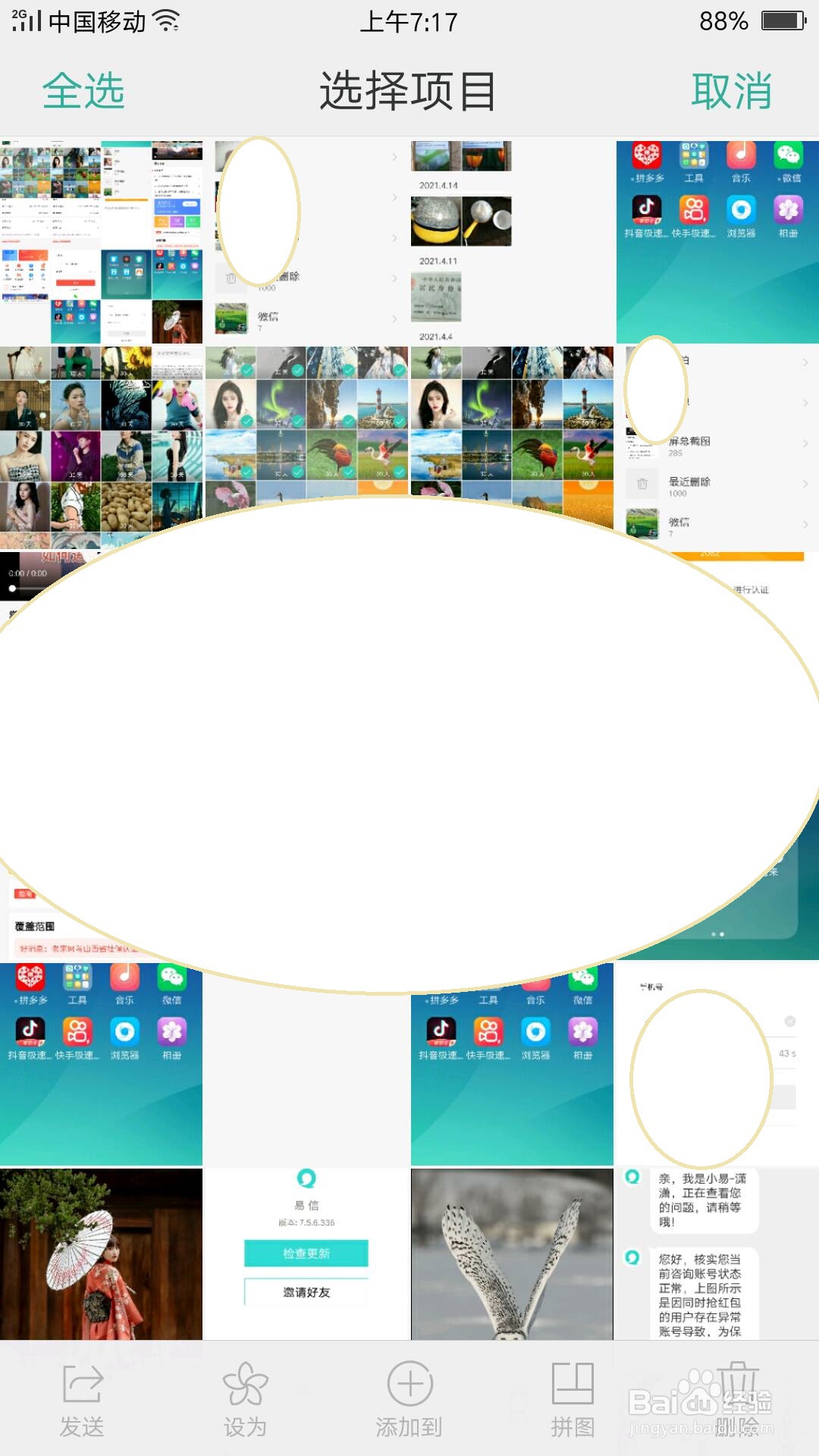Tap the 上午7:17 clock text
This screenshot has width=819, height=1456.
click(409, 22)
